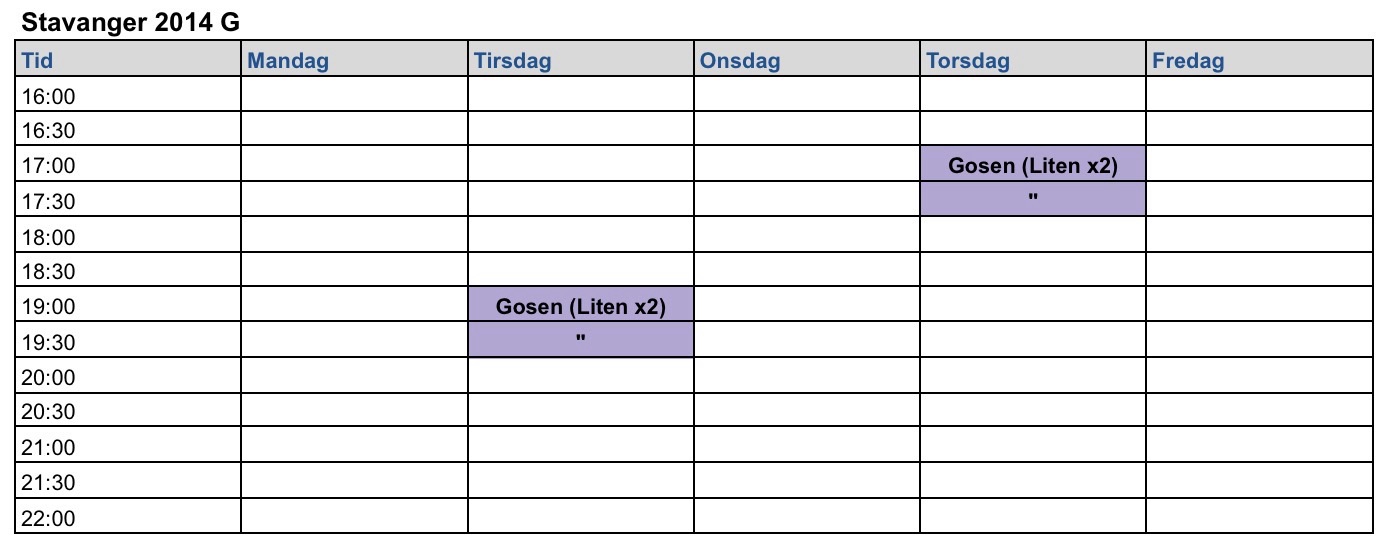Click the Tirsdag column header
This screenshot has width=1387, height=546.
[x=512, y=61]
